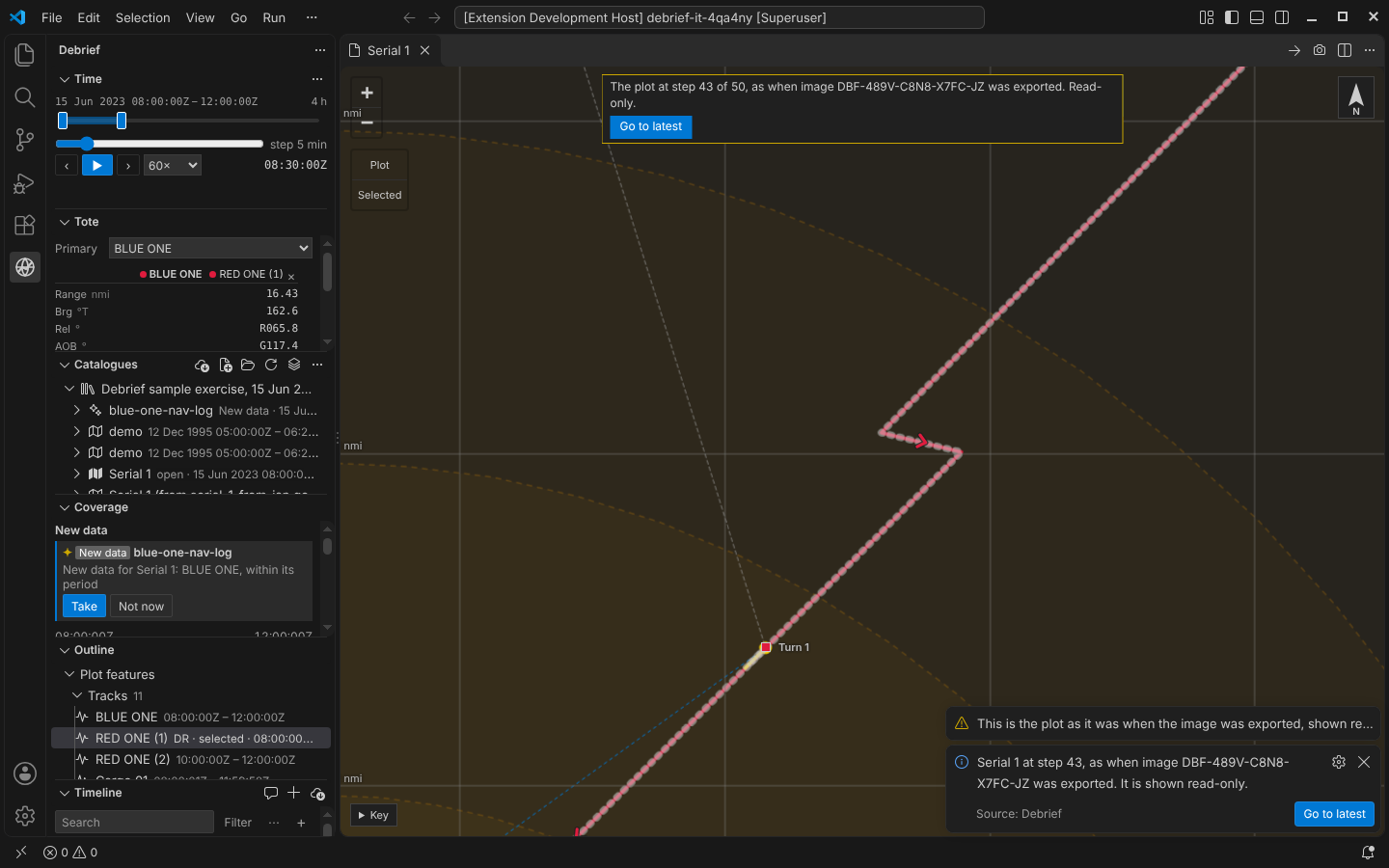Click the Take button for new data
This screenshot has height=868, width=1389.
tap(84, 607)
